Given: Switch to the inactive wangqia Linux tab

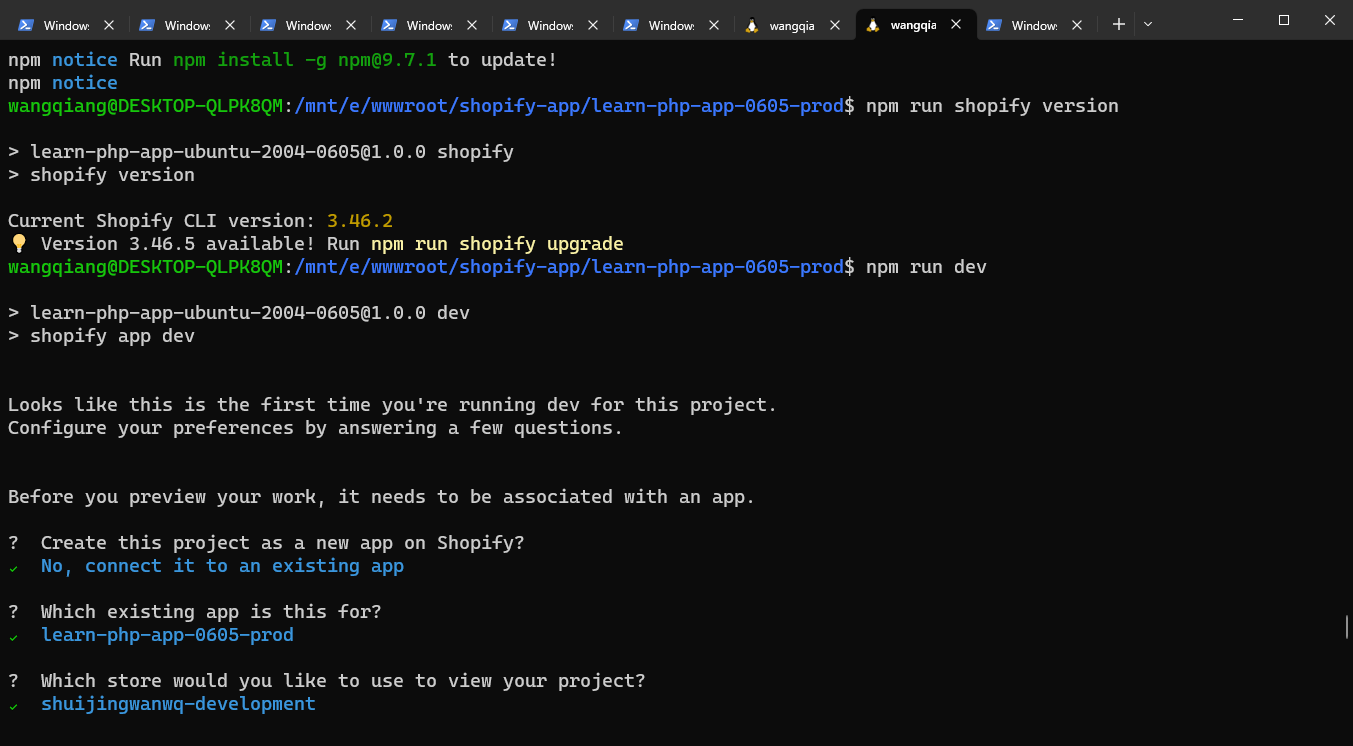Looking at the screenshot, I should 791,25.
